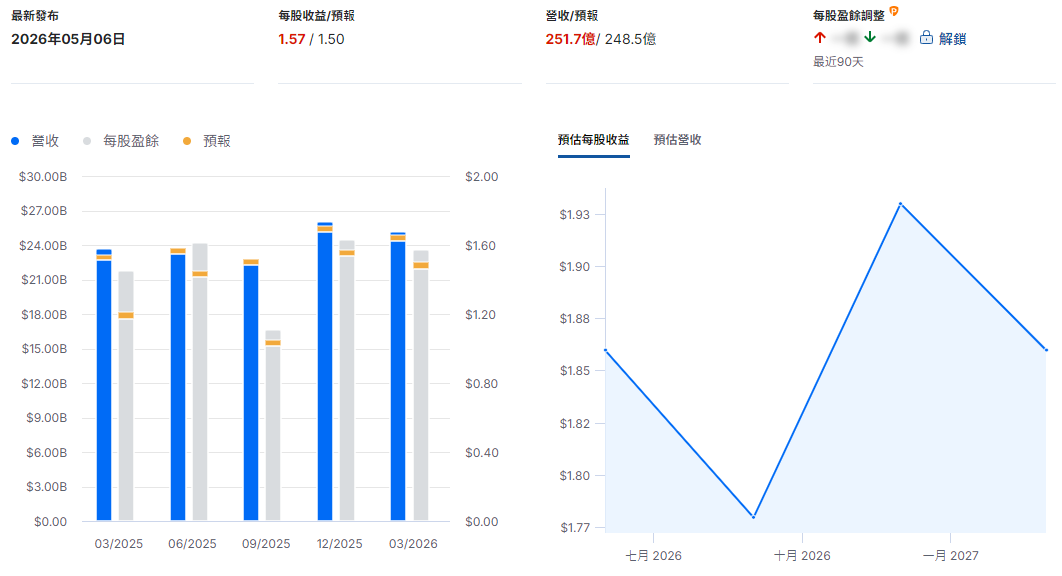Click the 最新發布 heading
Viewport: 1062px width, 576px height.
[35, 16]
